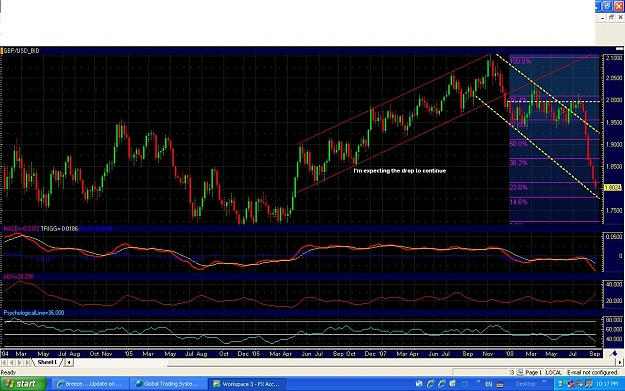The height and width of the screenshot is (391, 625).
Task: Open the Desktop toolbar on the taskbar
Action: click(525, 384)
